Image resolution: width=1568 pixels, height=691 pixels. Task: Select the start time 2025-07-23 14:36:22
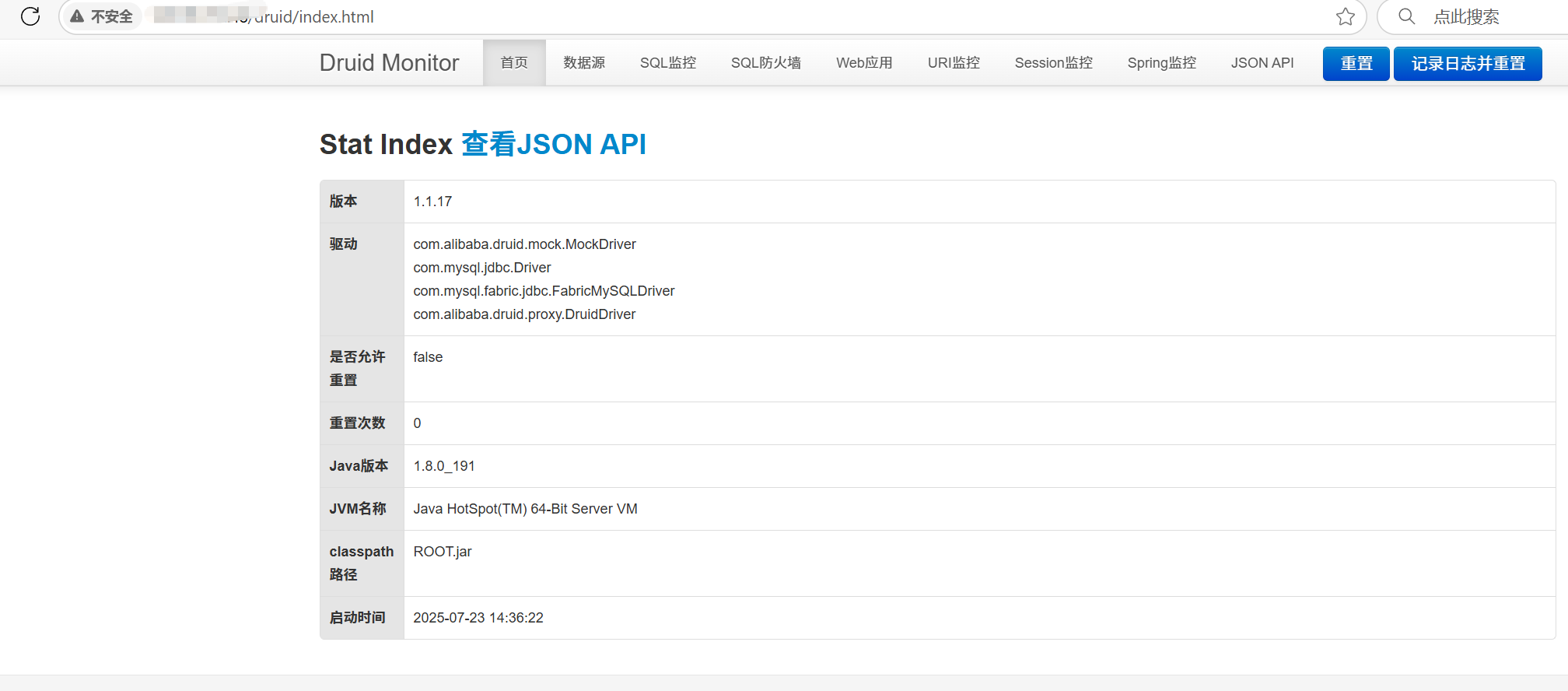tap(478, 618)
